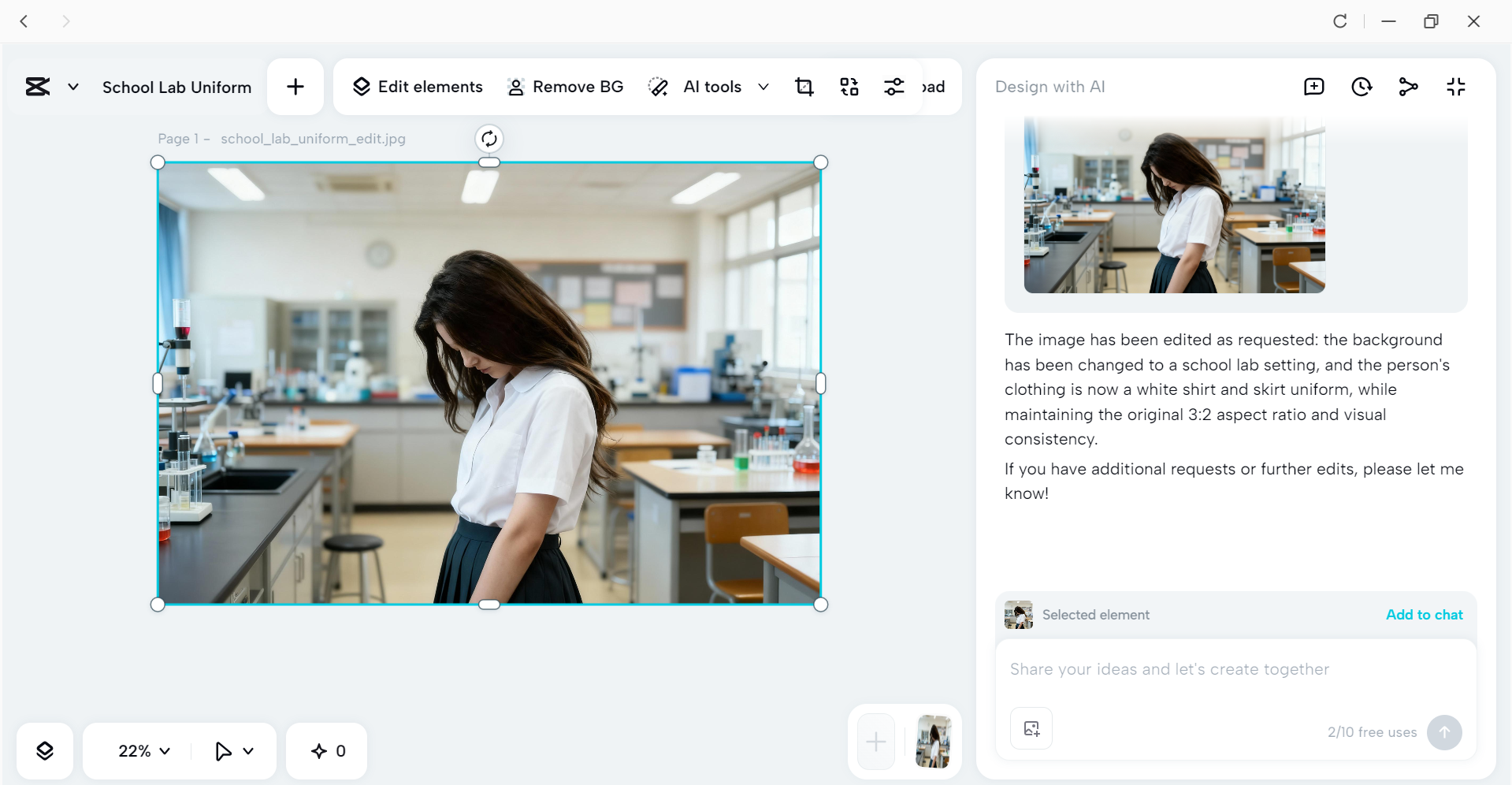The height and width of the screenshot is (785, 1512).
Task: Click the add element plus button next to title
Action: point(295,87)
